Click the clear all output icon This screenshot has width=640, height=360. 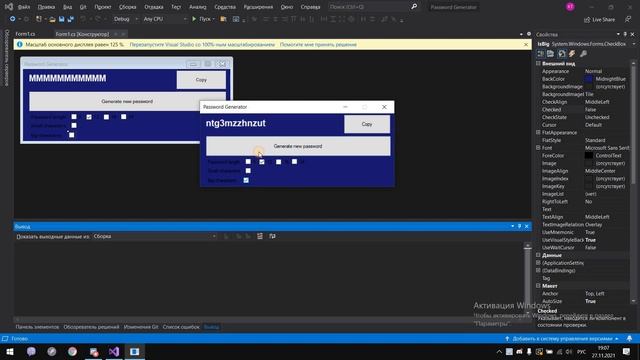[260, 236]
